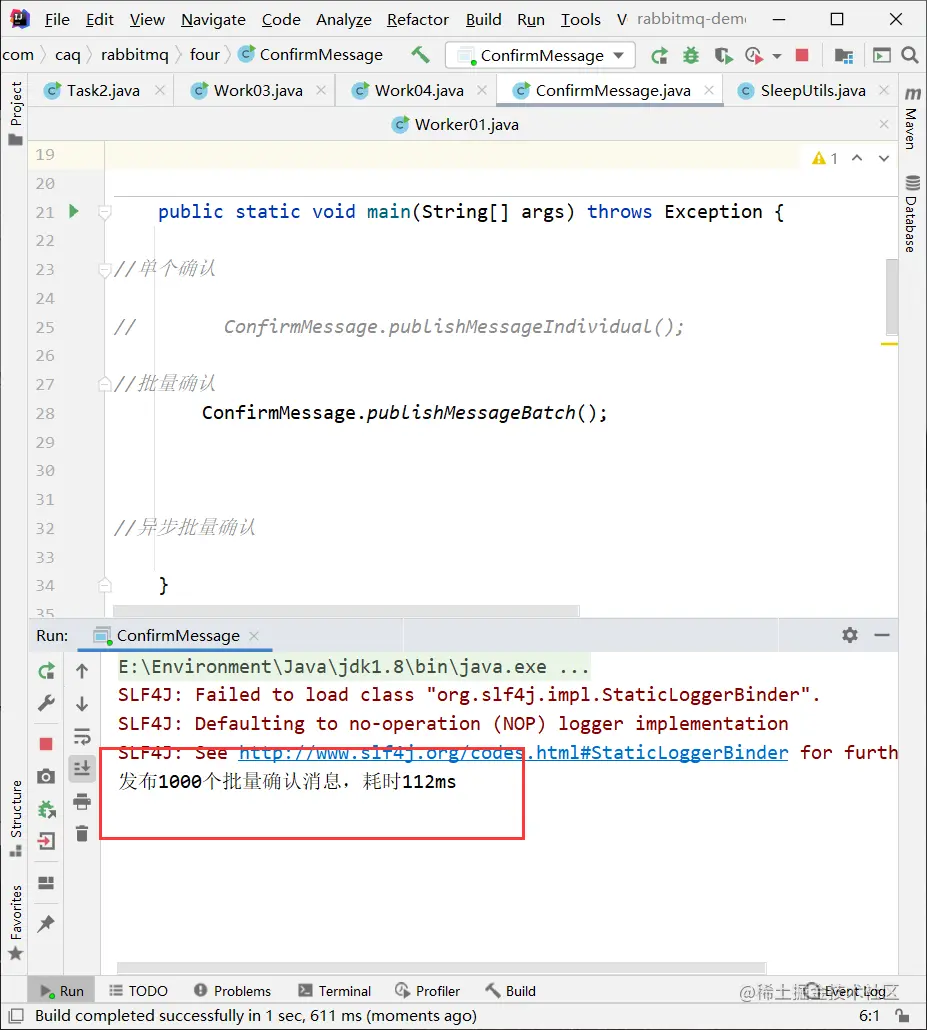Screen dimensions: 927x1030
Task: Click the Restore Layout icon in Run panel
Action: pyautogui.click(x=46, y=882)
